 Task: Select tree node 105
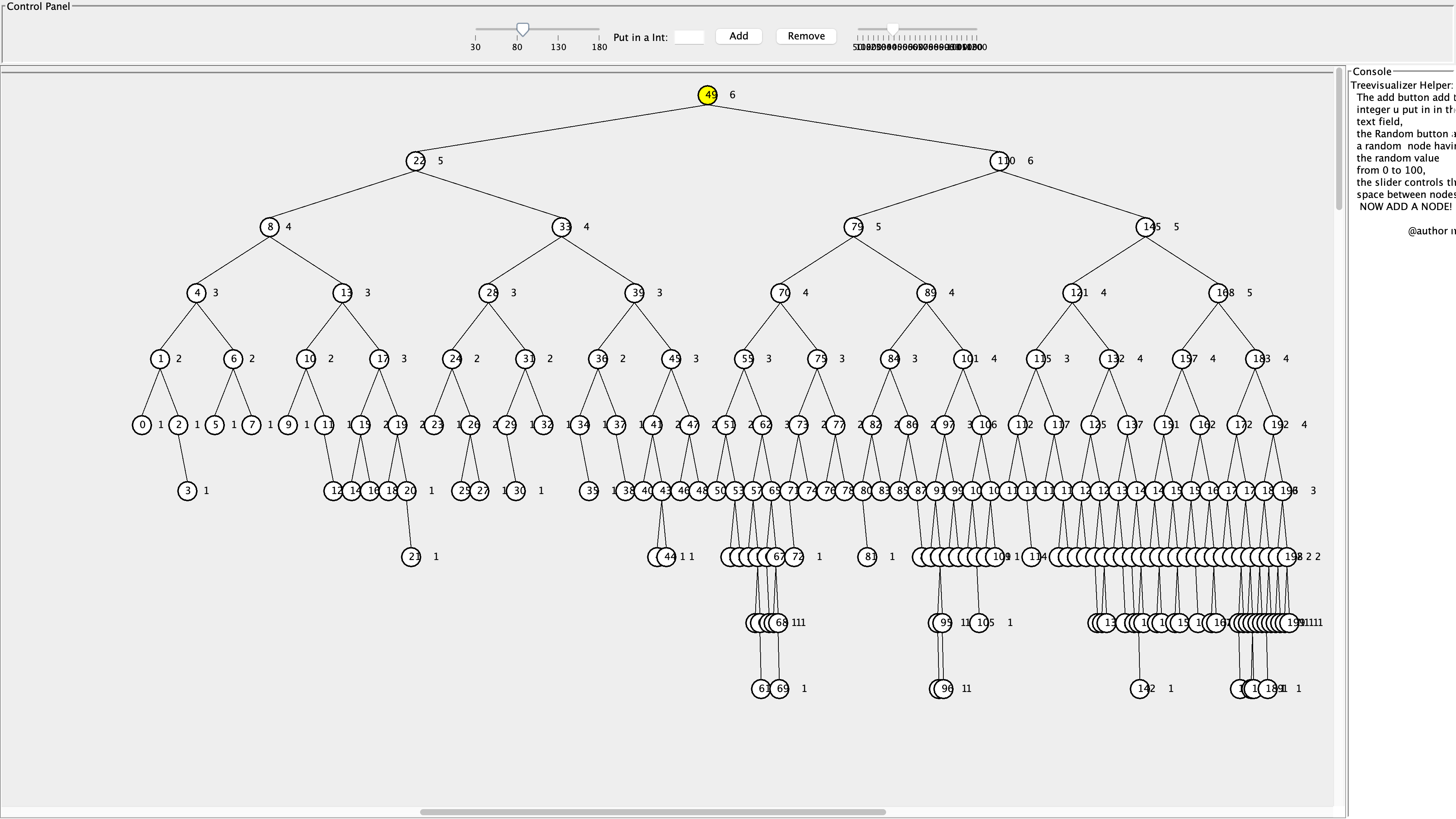pos(979,623)
